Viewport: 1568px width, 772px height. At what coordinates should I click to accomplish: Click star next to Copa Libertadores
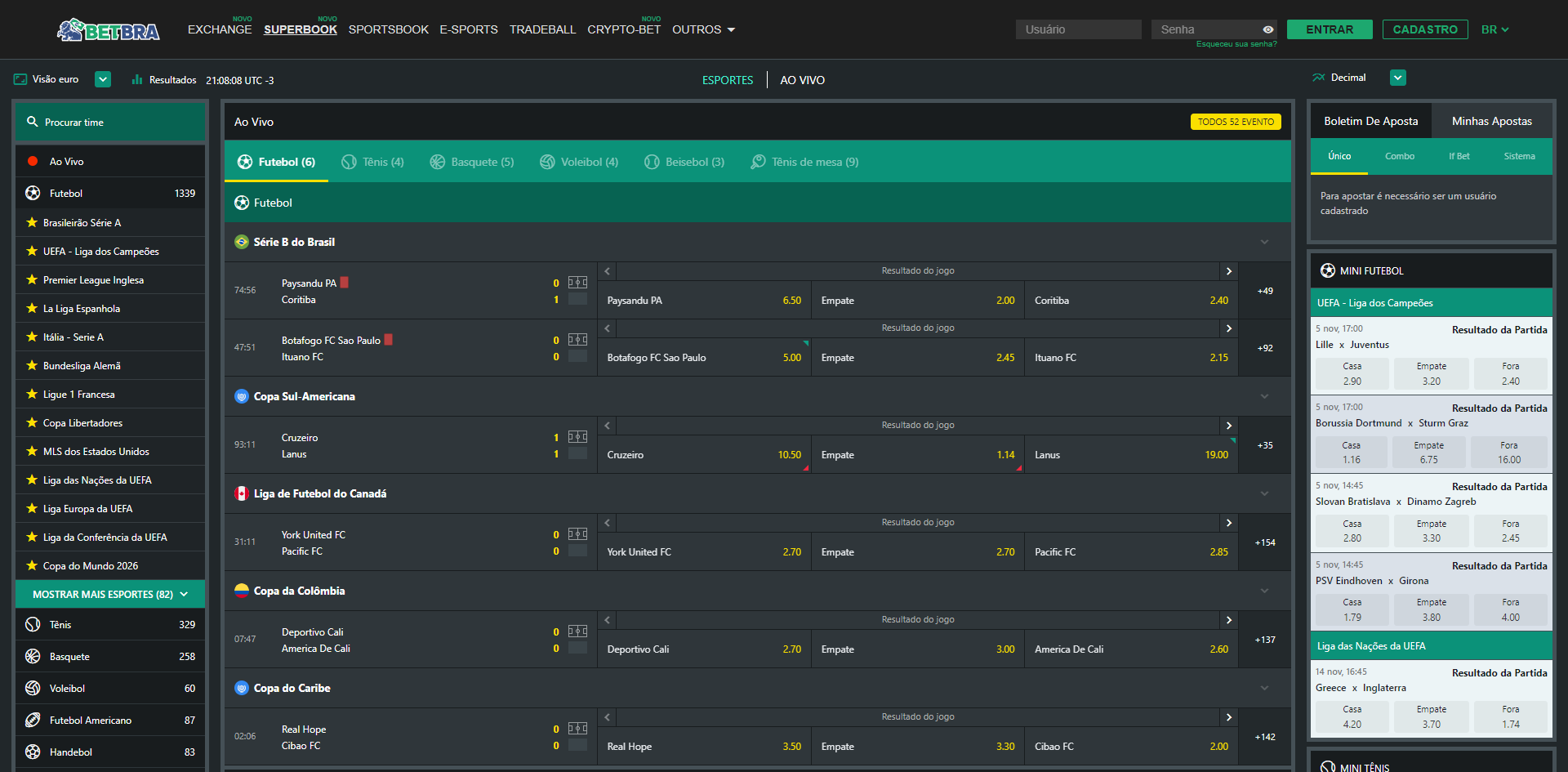[32, 422]
